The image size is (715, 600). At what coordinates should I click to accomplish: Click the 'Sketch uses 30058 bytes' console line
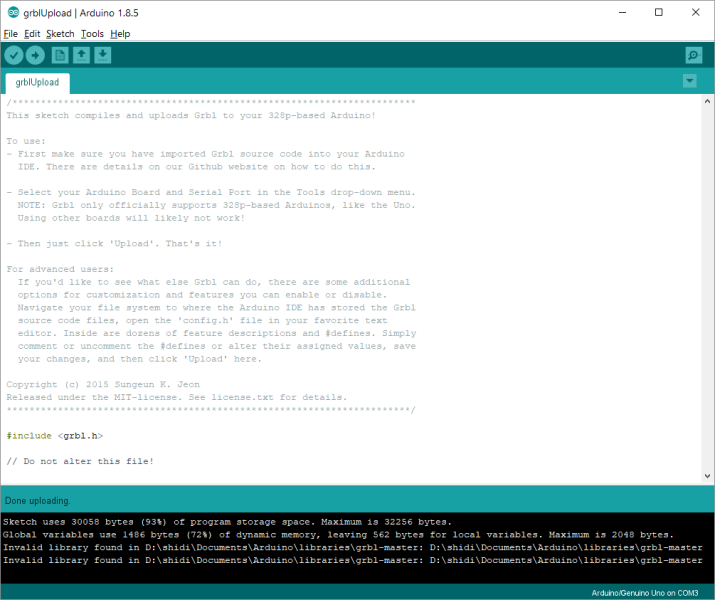point(227,522)
